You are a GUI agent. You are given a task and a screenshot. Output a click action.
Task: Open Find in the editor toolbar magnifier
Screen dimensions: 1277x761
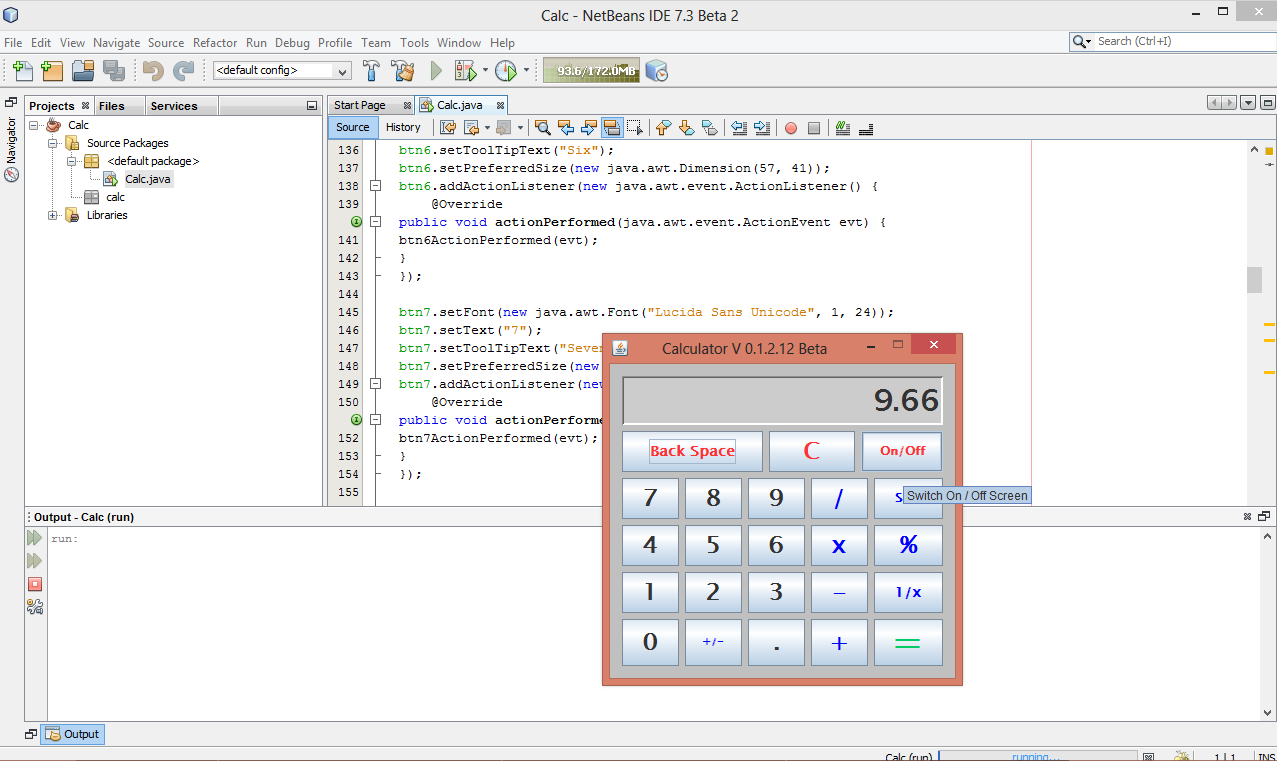click(541, 128)
